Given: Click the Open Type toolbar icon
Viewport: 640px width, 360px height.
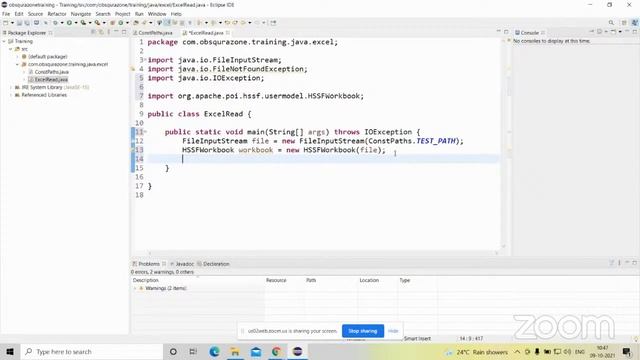Looking at the screenshot, I should click(x=135, y=23).
